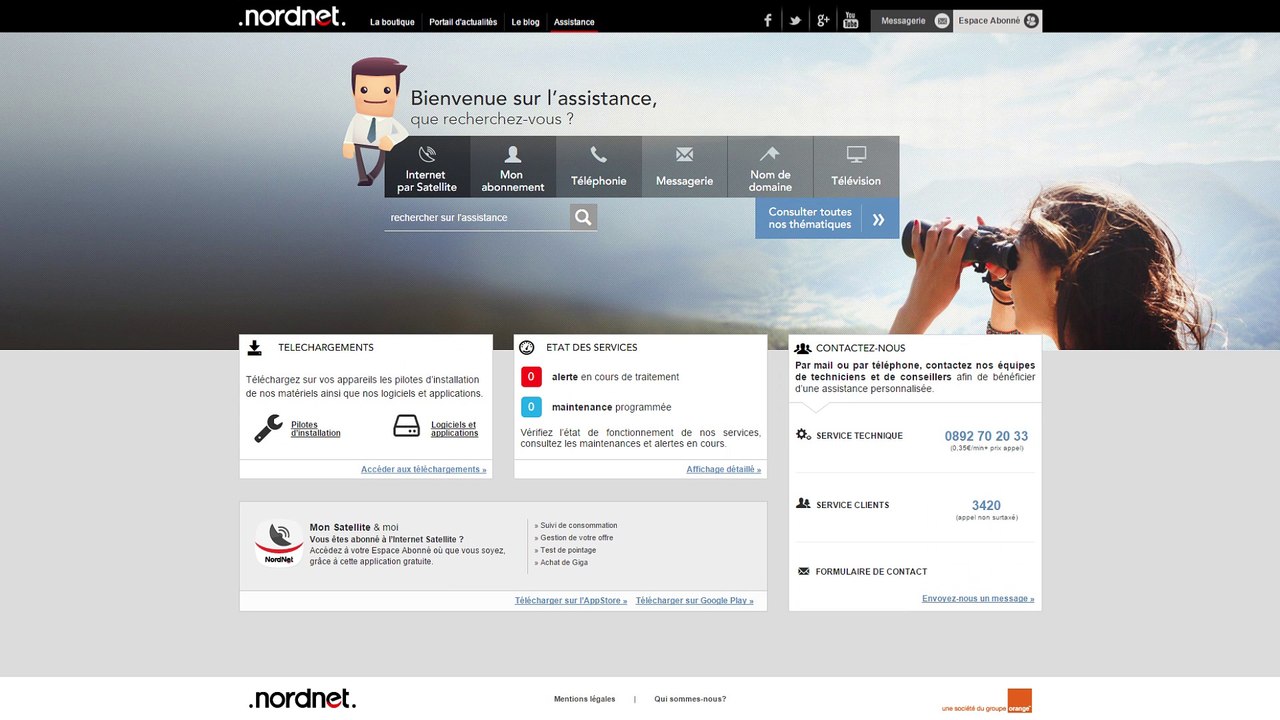The width and height of the screenshot is (1280, 720).
Task: Click the search magnifier button
Action: [x=584, y=217]
